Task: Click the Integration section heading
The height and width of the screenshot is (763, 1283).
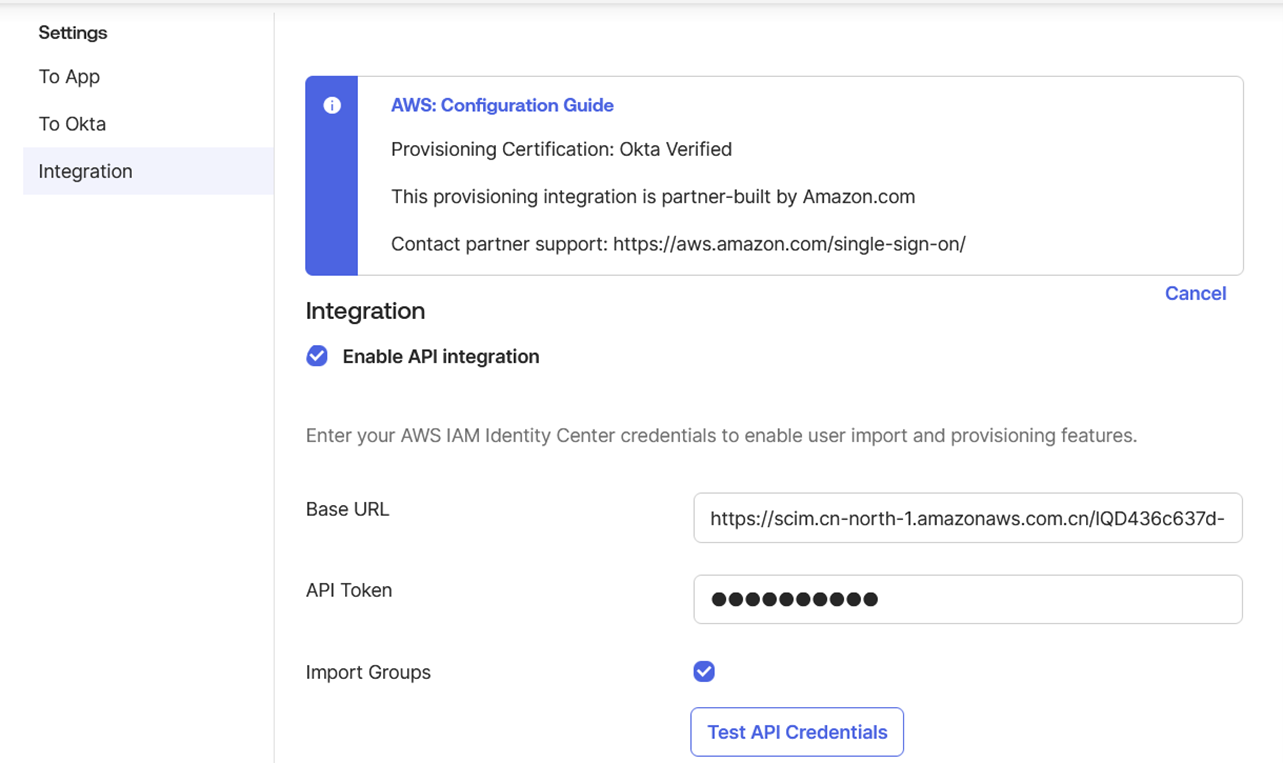Action: (365, 311)
